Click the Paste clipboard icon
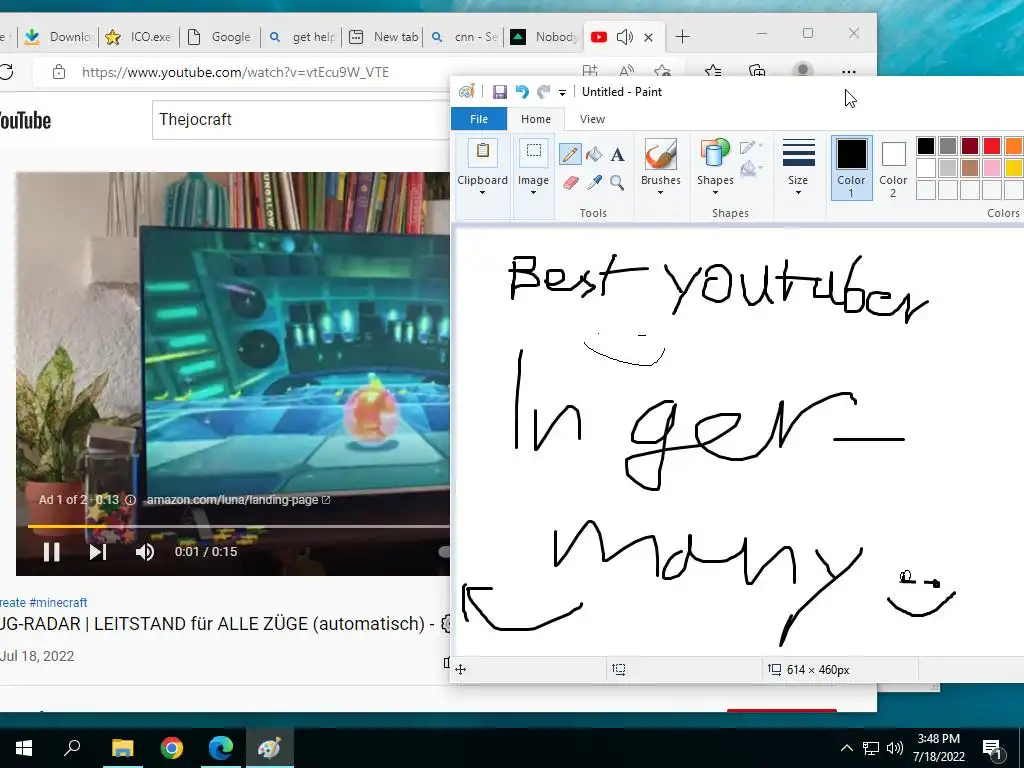1024x768 pixels. pos(483,154)
